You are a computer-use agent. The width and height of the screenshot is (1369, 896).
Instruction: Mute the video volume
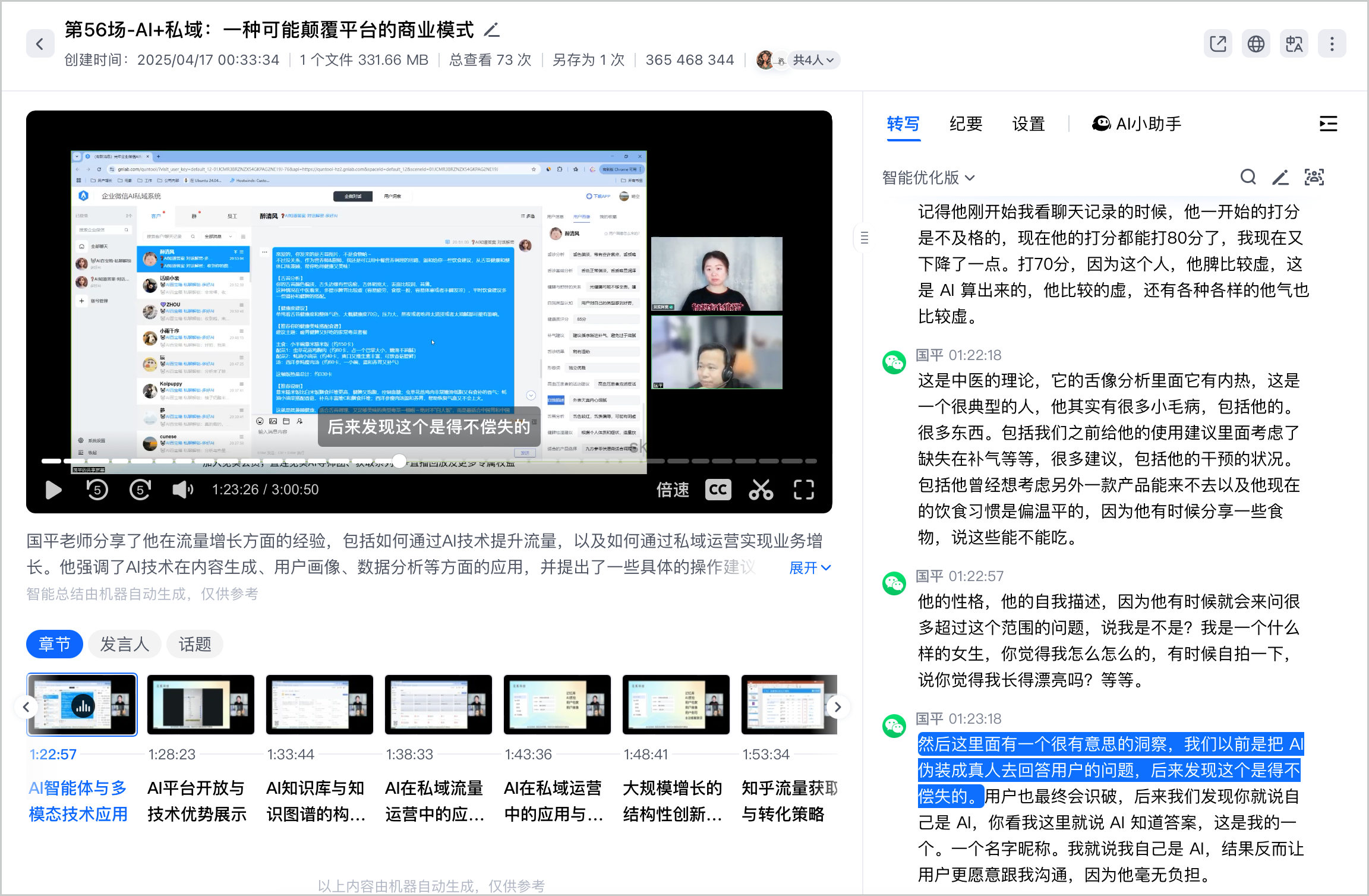point(182,489)
